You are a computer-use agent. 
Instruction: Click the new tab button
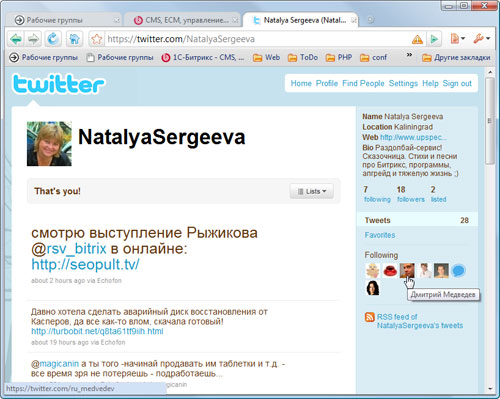tap(370, 20)
